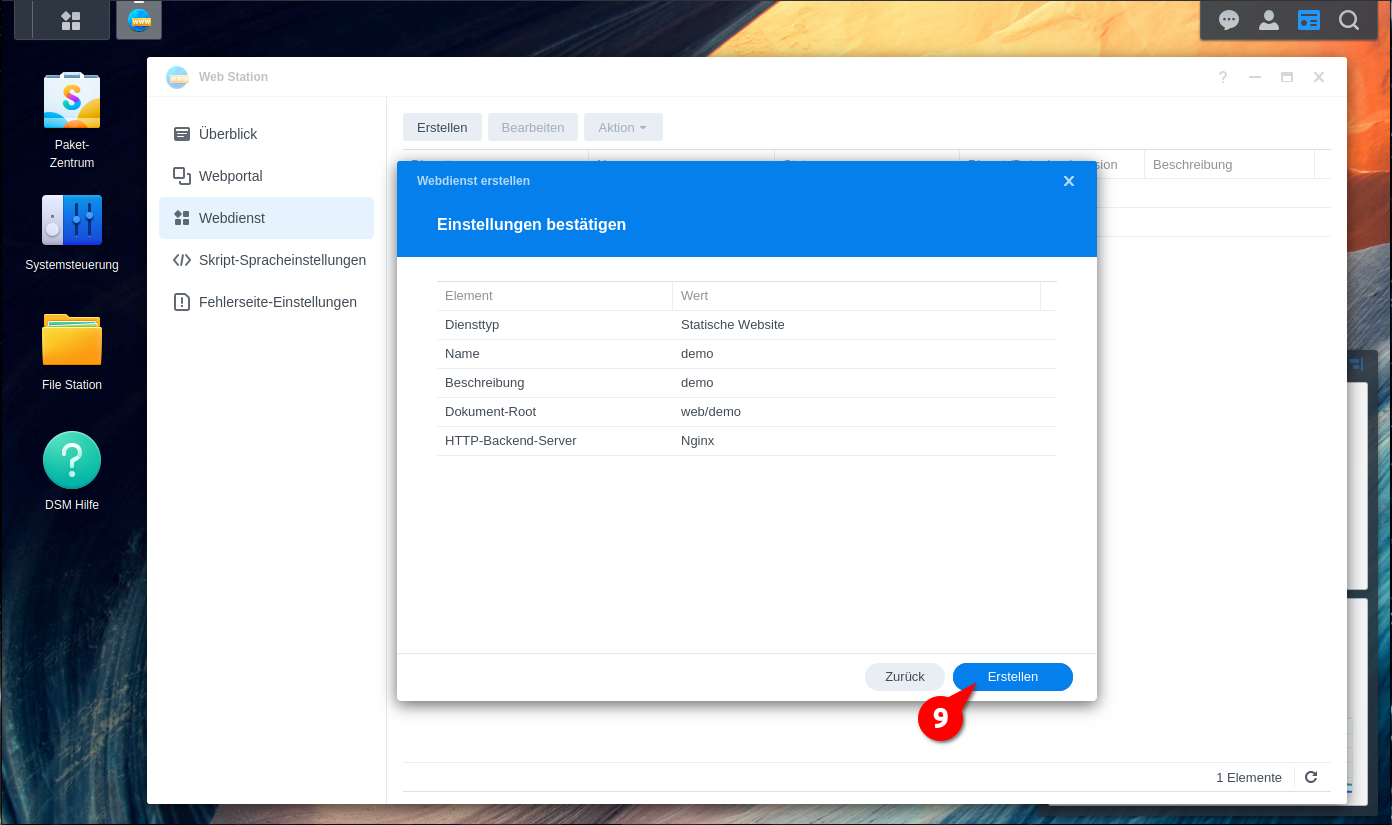1392x825 pixels.
Task: Open the notifications speech bubble icon
Action: coord(1229,20)
